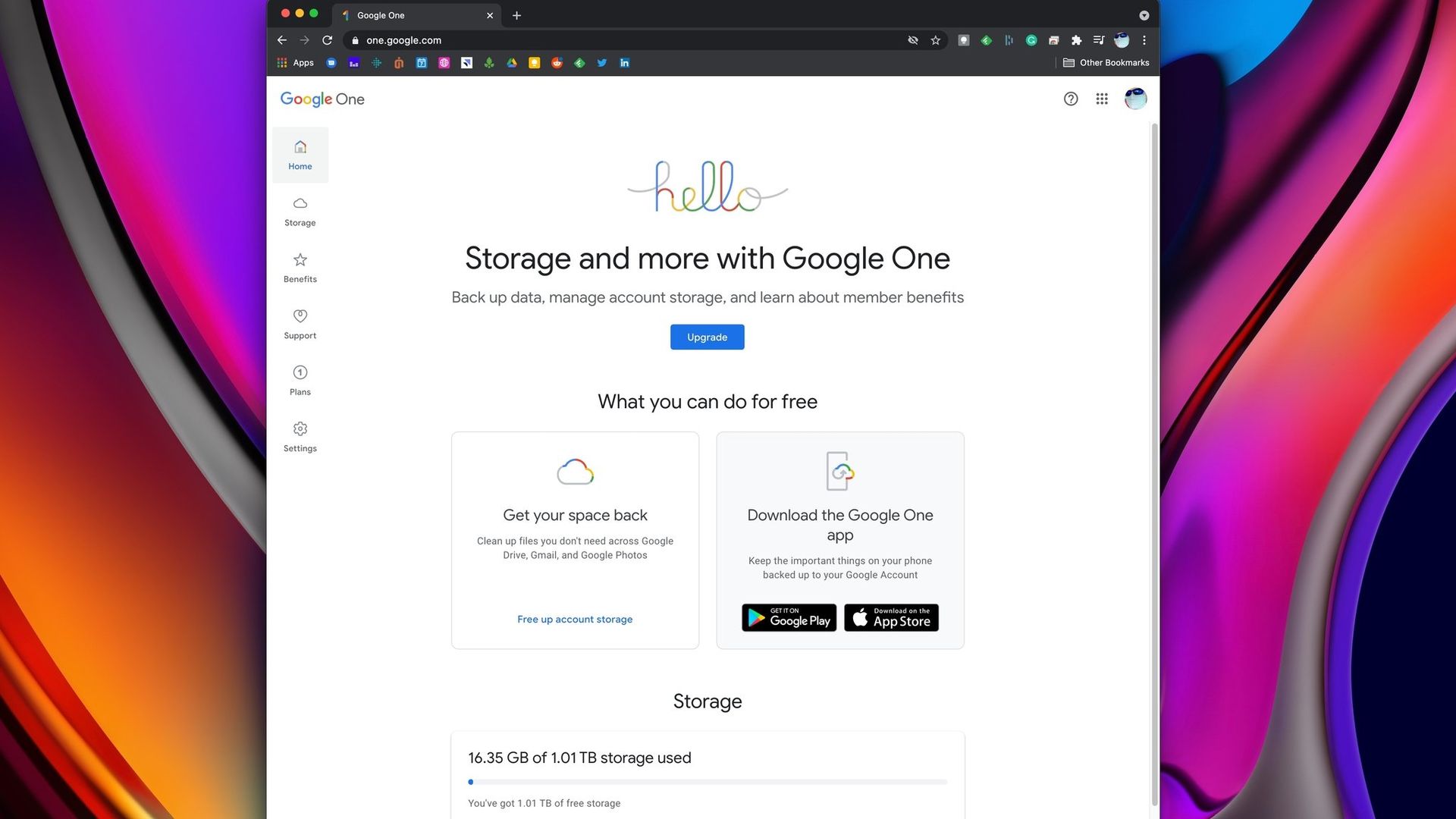Bookmark this page with star icon
The width and height of the screenshot is (1456, 819).
coord(936,40)
